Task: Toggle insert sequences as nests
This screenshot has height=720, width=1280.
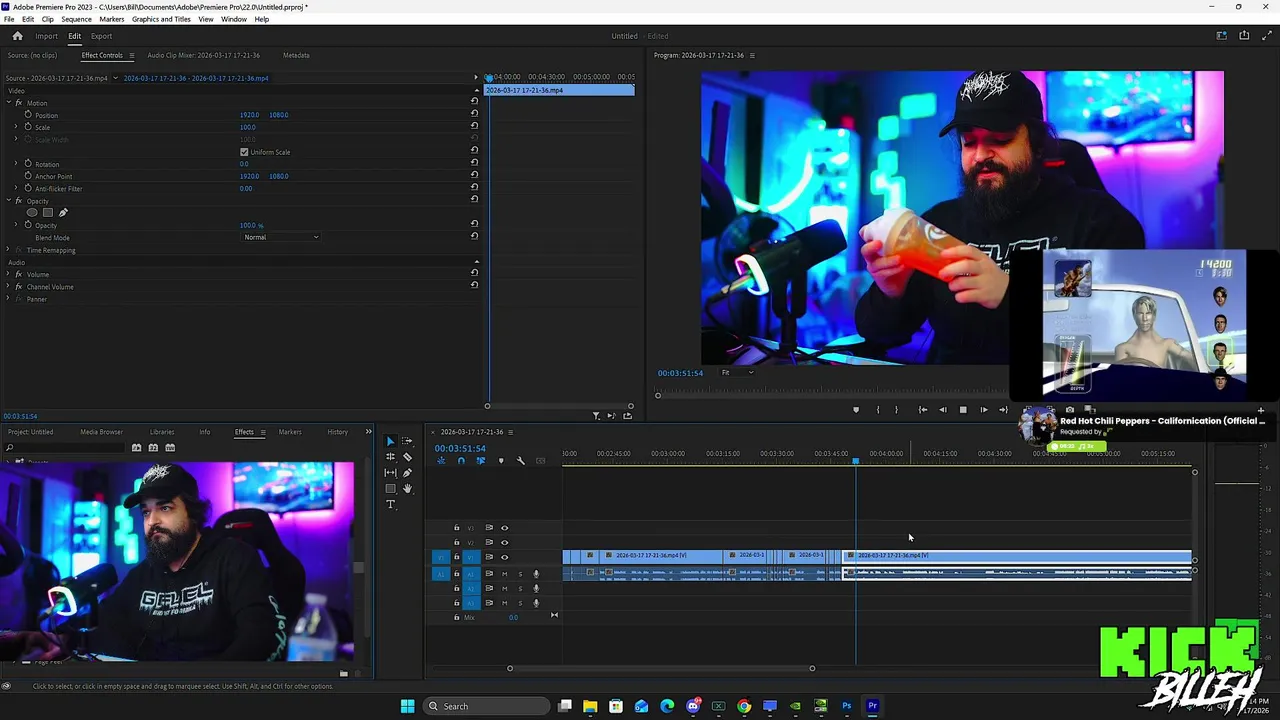Action: click(441, 461)
